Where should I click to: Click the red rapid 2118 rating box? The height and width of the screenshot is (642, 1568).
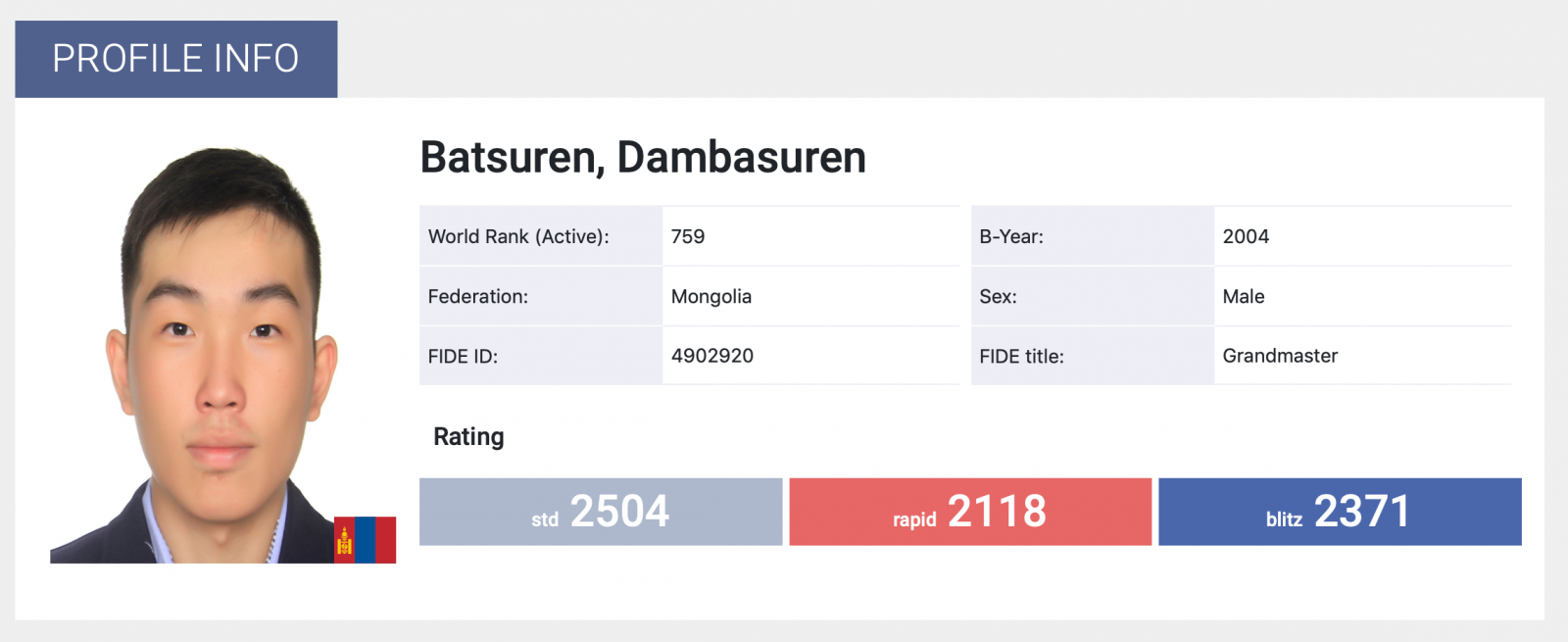970,512
